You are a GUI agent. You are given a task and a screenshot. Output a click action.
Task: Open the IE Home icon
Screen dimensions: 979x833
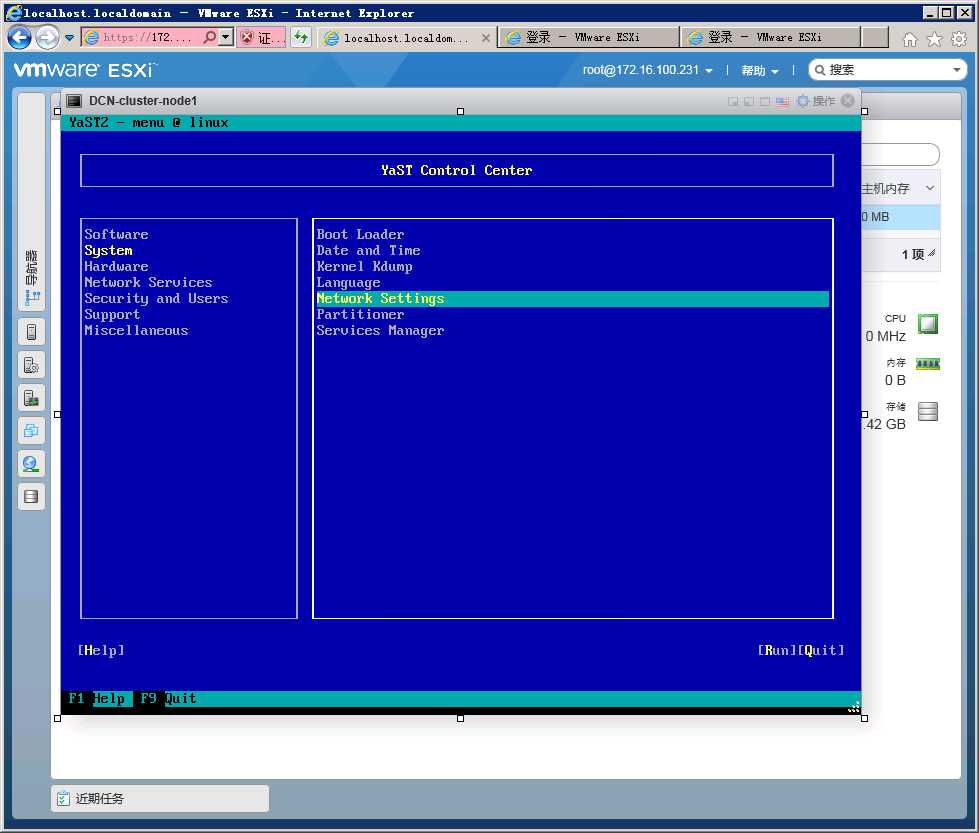910,39
